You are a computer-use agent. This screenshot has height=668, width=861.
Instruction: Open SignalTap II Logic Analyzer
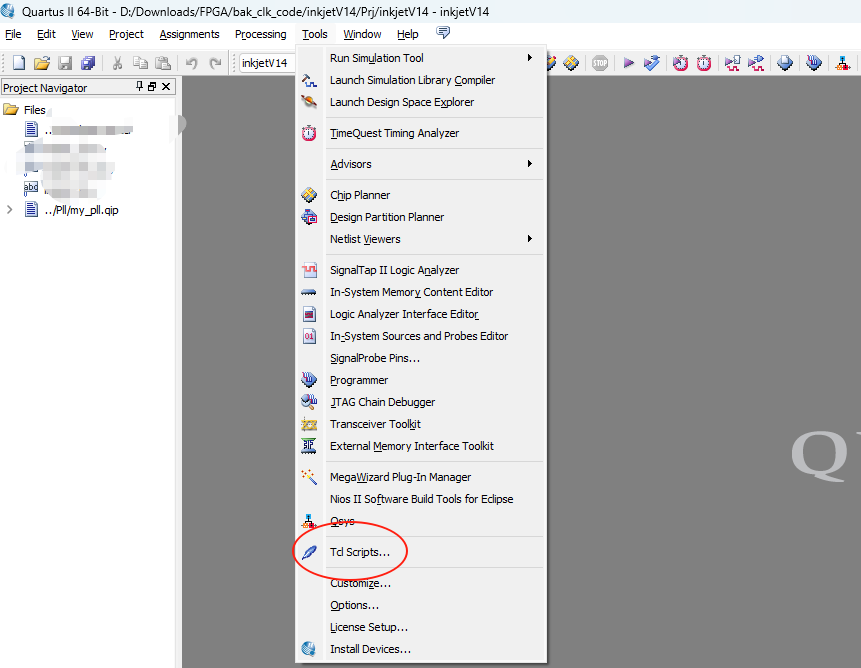coord(421,270)
